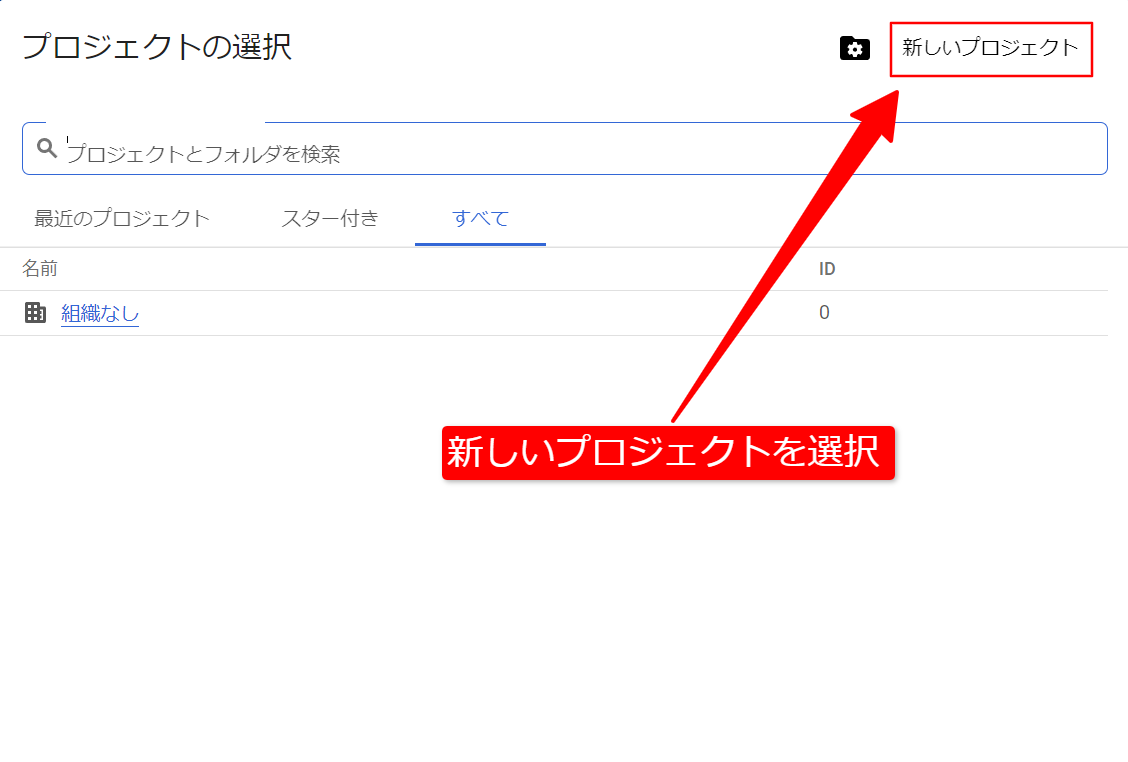Screen dimensions: 1128x762
Task: Click the ID column header
Action: coord(827,269)
